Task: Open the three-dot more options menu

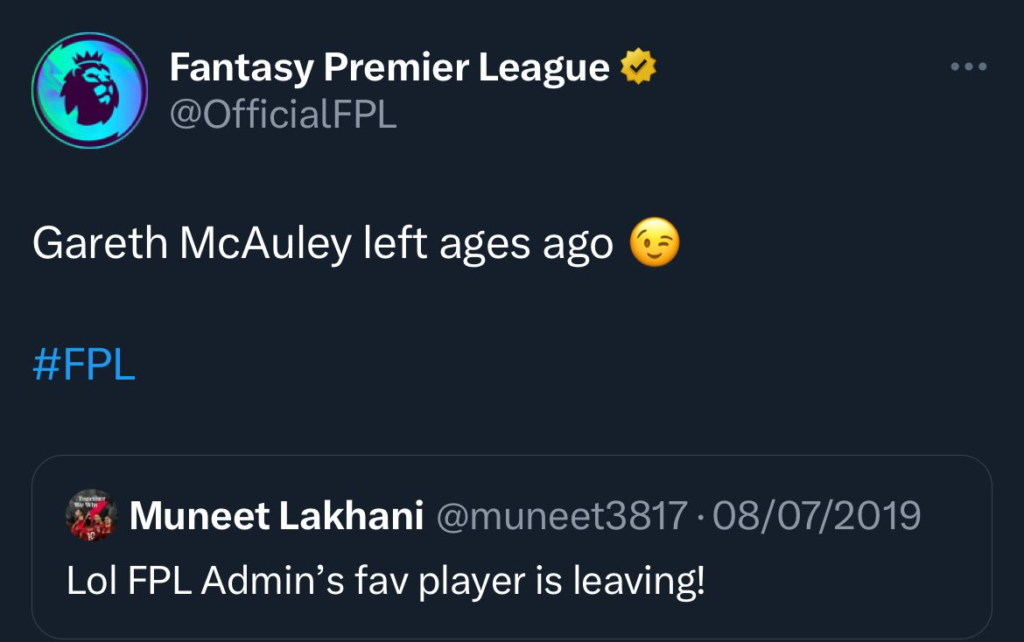Action: point(968,67)
